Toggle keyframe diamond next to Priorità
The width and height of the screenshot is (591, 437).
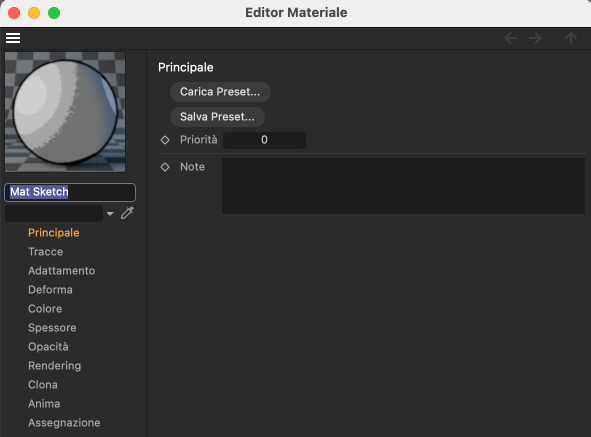click(x=165, y=140)
